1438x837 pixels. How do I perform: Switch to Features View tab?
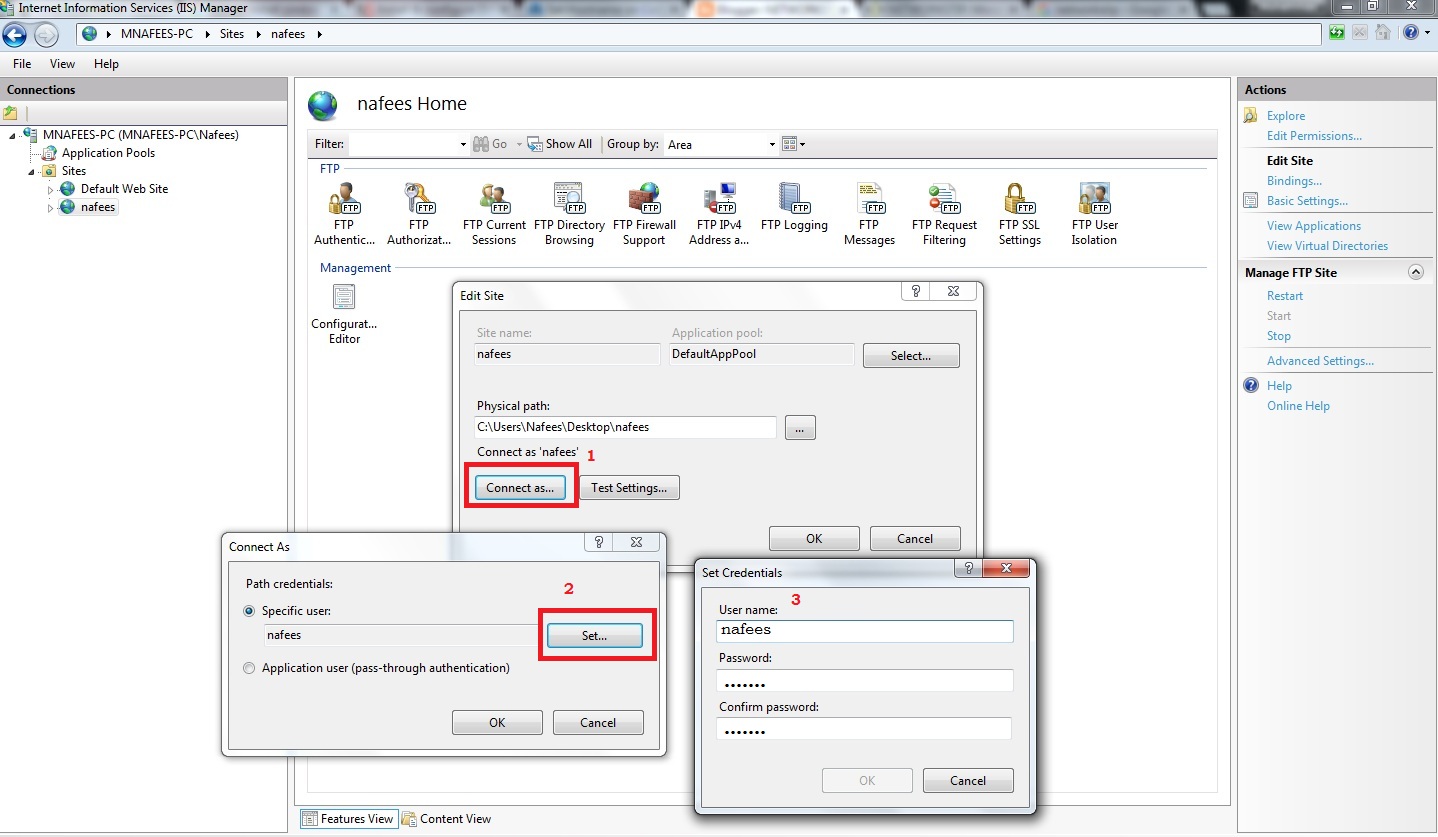click(x=348, y=819)
